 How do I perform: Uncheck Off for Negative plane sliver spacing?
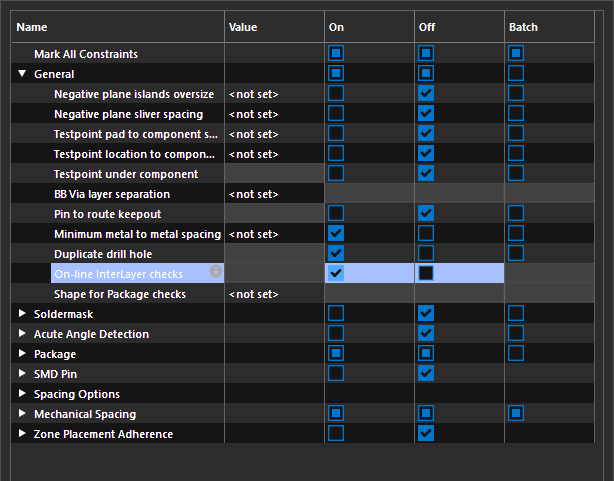click(426, 113)
